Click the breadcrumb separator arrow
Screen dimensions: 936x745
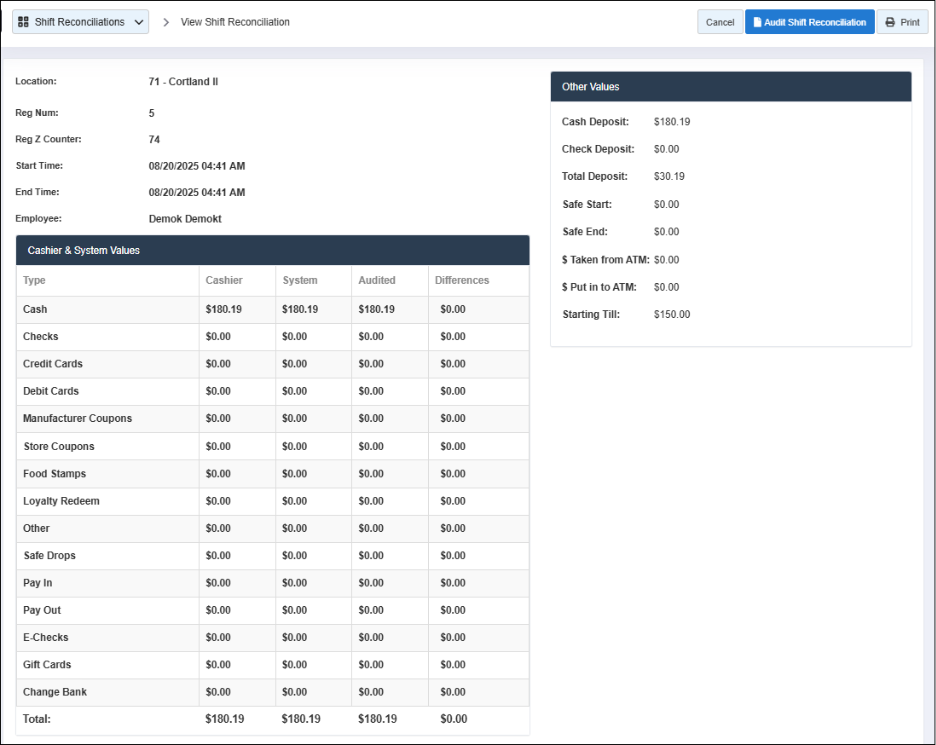[x=166, y=22]
